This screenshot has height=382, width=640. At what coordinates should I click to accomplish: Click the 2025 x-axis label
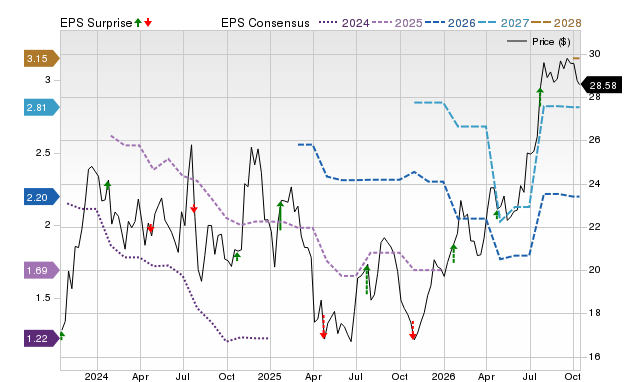(269, 376)
